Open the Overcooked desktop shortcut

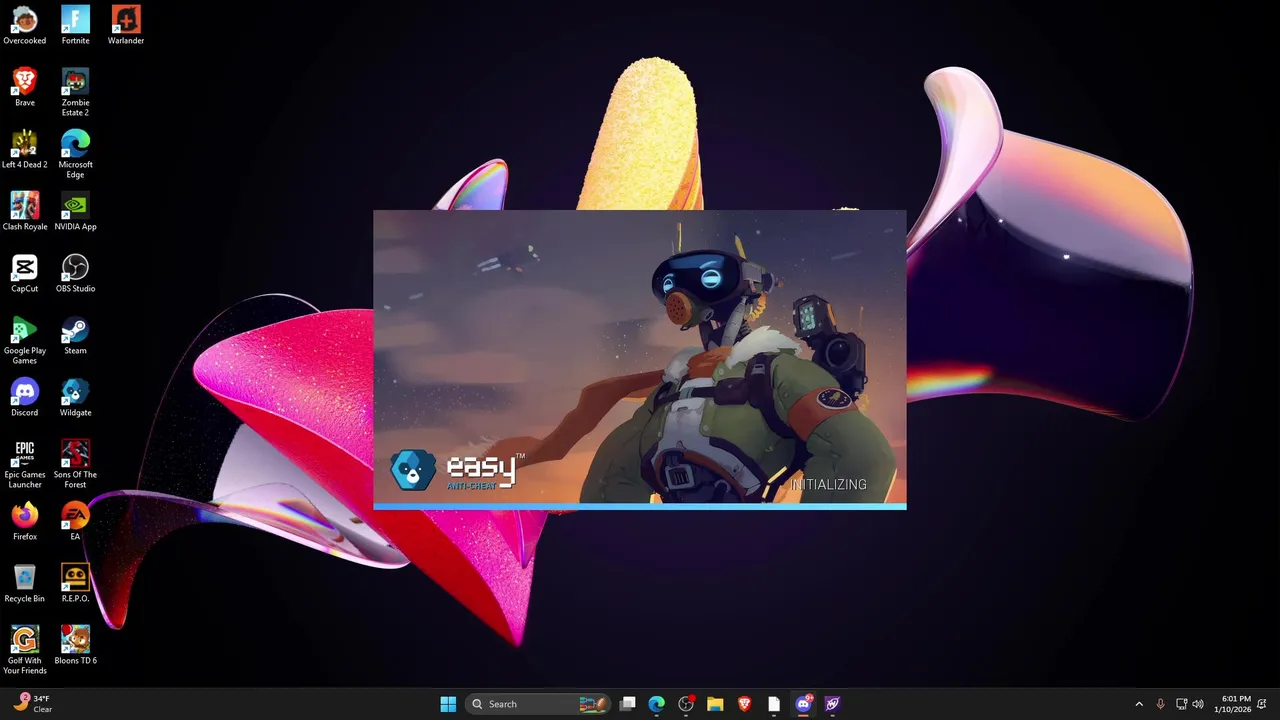pos(24,25)
